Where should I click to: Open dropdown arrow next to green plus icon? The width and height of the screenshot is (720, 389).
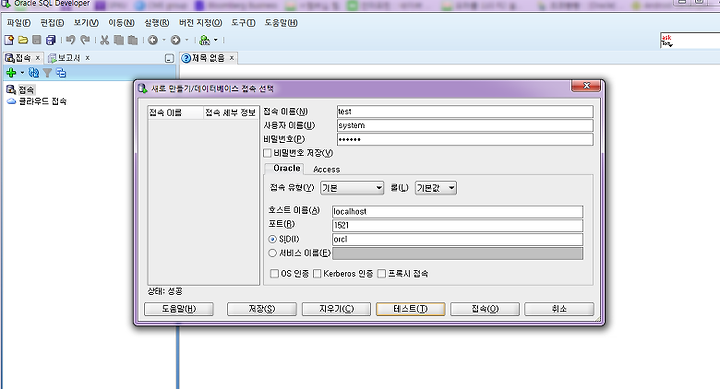coord(22,73)
